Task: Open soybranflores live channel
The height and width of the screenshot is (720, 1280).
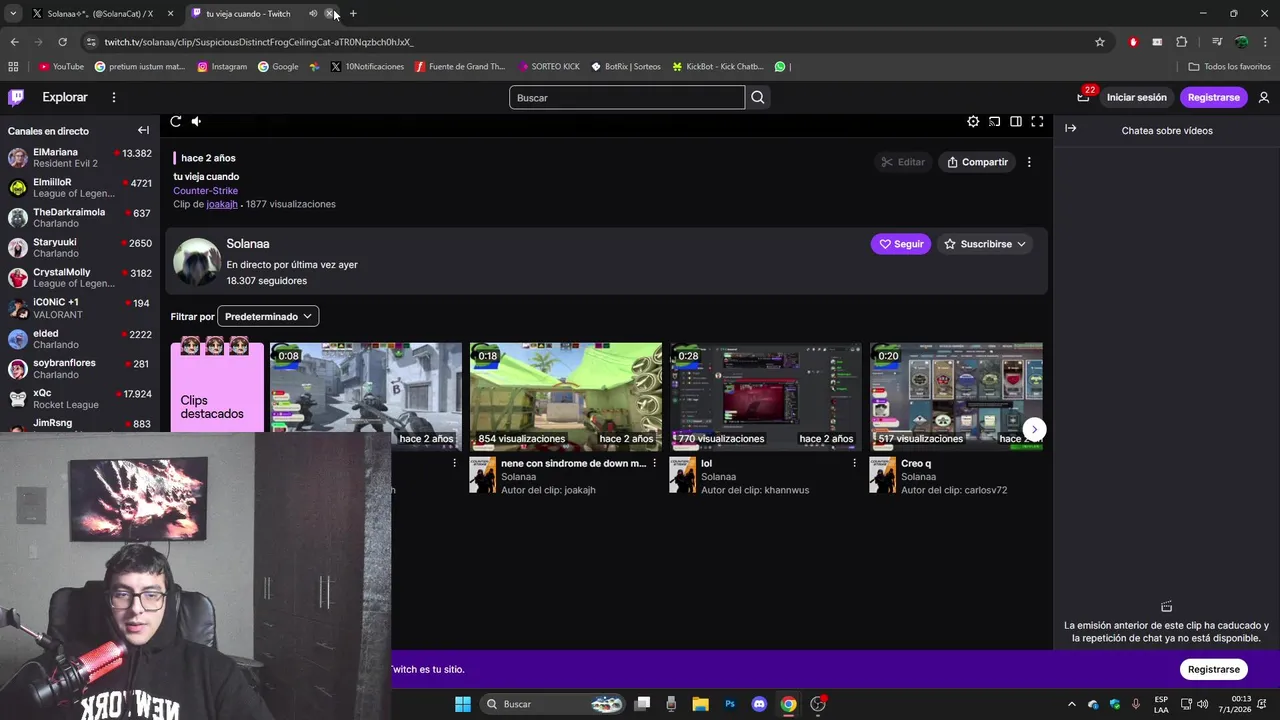Action: pos(80,369)
